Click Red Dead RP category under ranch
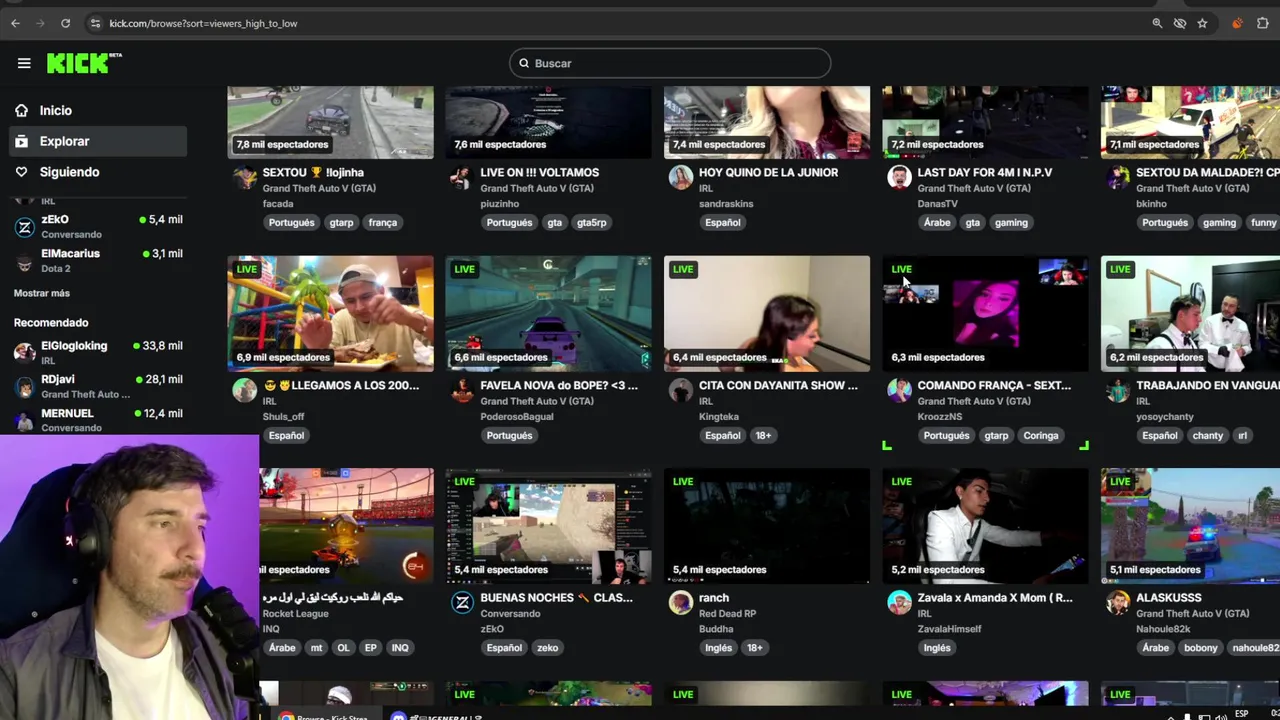This screenshot has width=1280, height=720. (728, 613)
